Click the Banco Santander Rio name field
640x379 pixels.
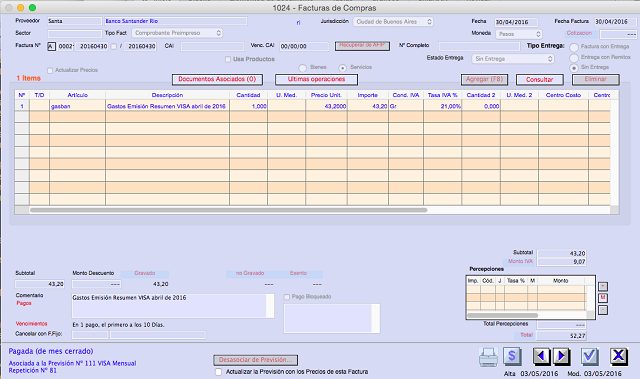[176, 21]
